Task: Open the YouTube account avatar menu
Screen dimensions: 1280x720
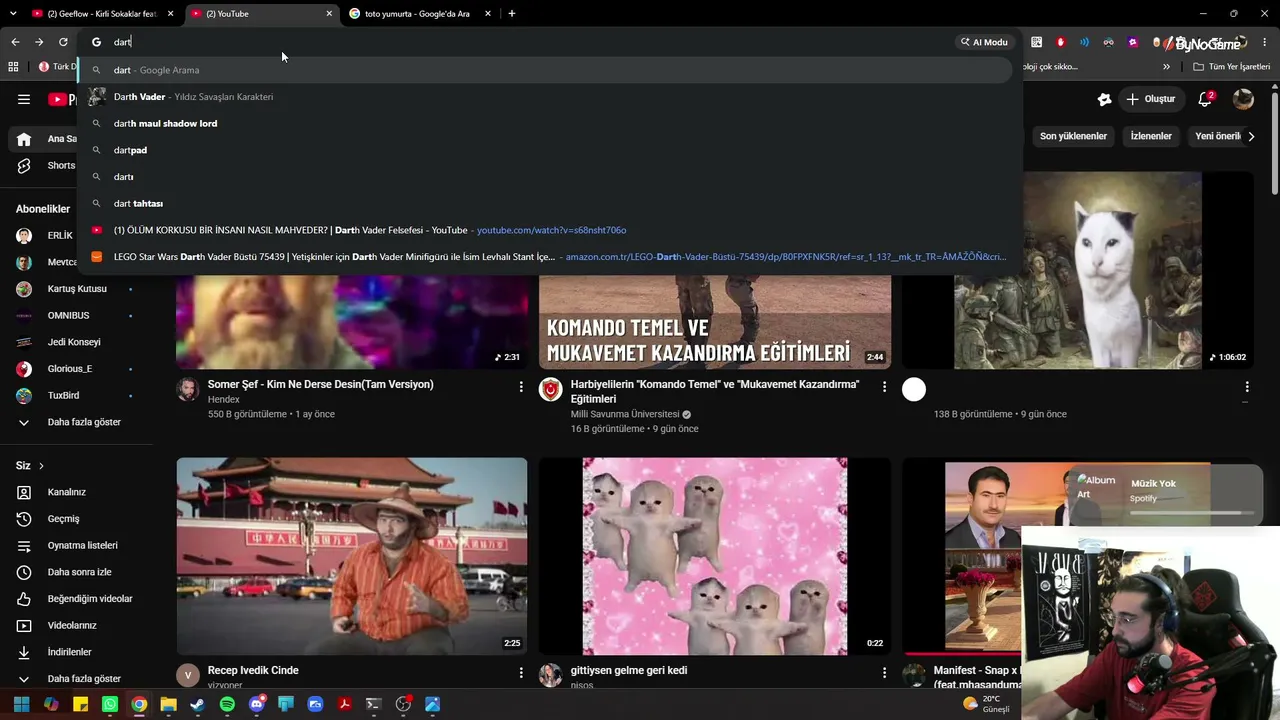Action: (1243, 99)
